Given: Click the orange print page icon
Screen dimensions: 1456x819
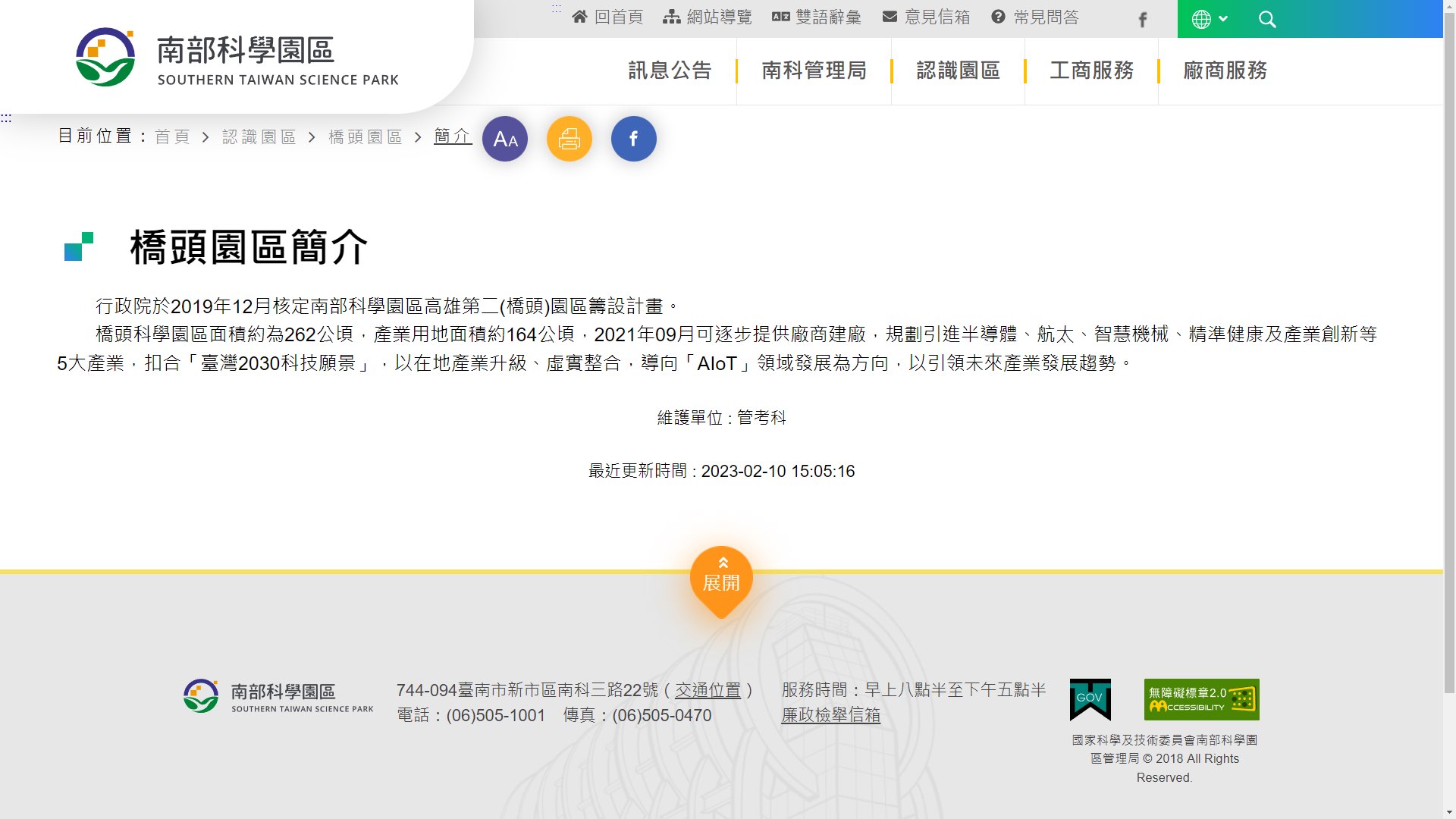Looking at the screenshot, I should pyautogui.click(x=570, y=139).
